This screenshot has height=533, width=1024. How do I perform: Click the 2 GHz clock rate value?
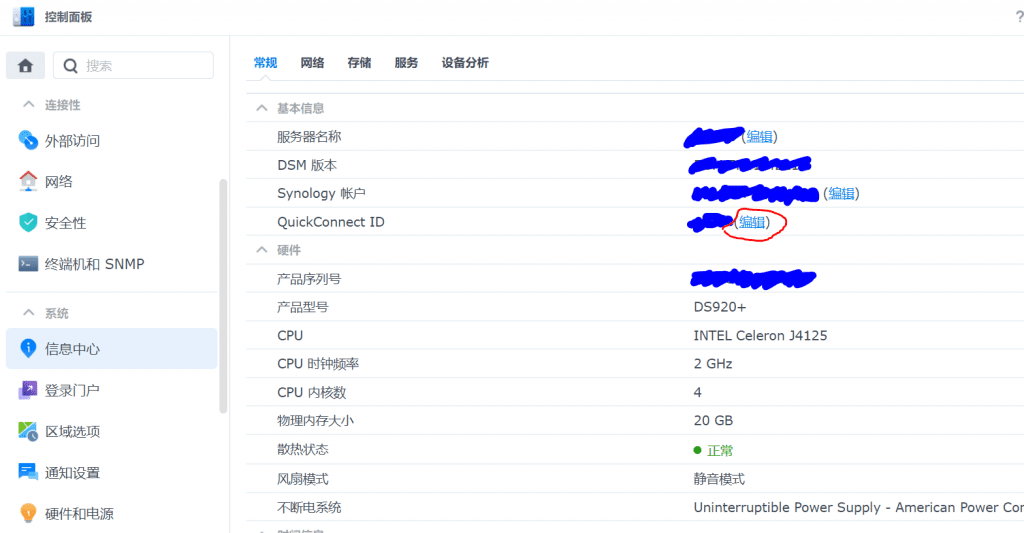tap(712, 364)
